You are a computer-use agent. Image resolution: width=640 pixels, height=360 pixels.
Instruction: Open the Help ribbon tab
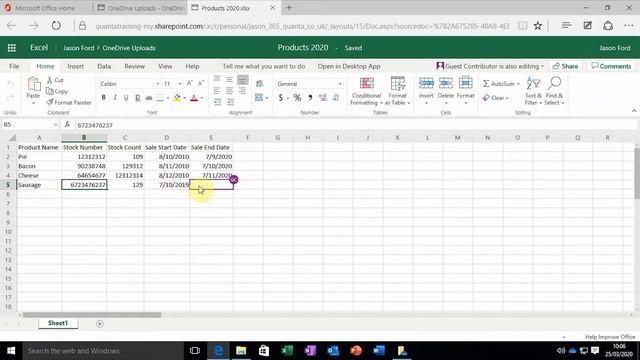(x=192, y=66)
